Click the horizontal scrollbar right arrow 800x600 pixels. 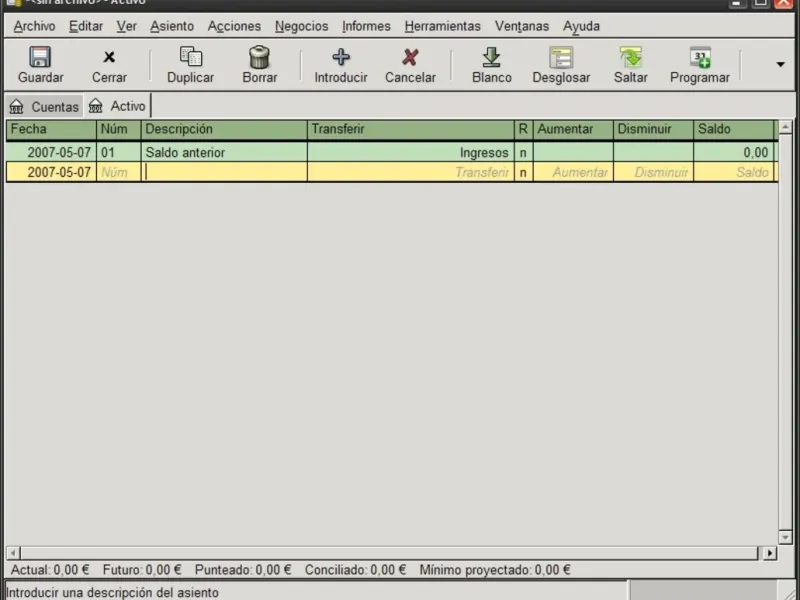769,553
